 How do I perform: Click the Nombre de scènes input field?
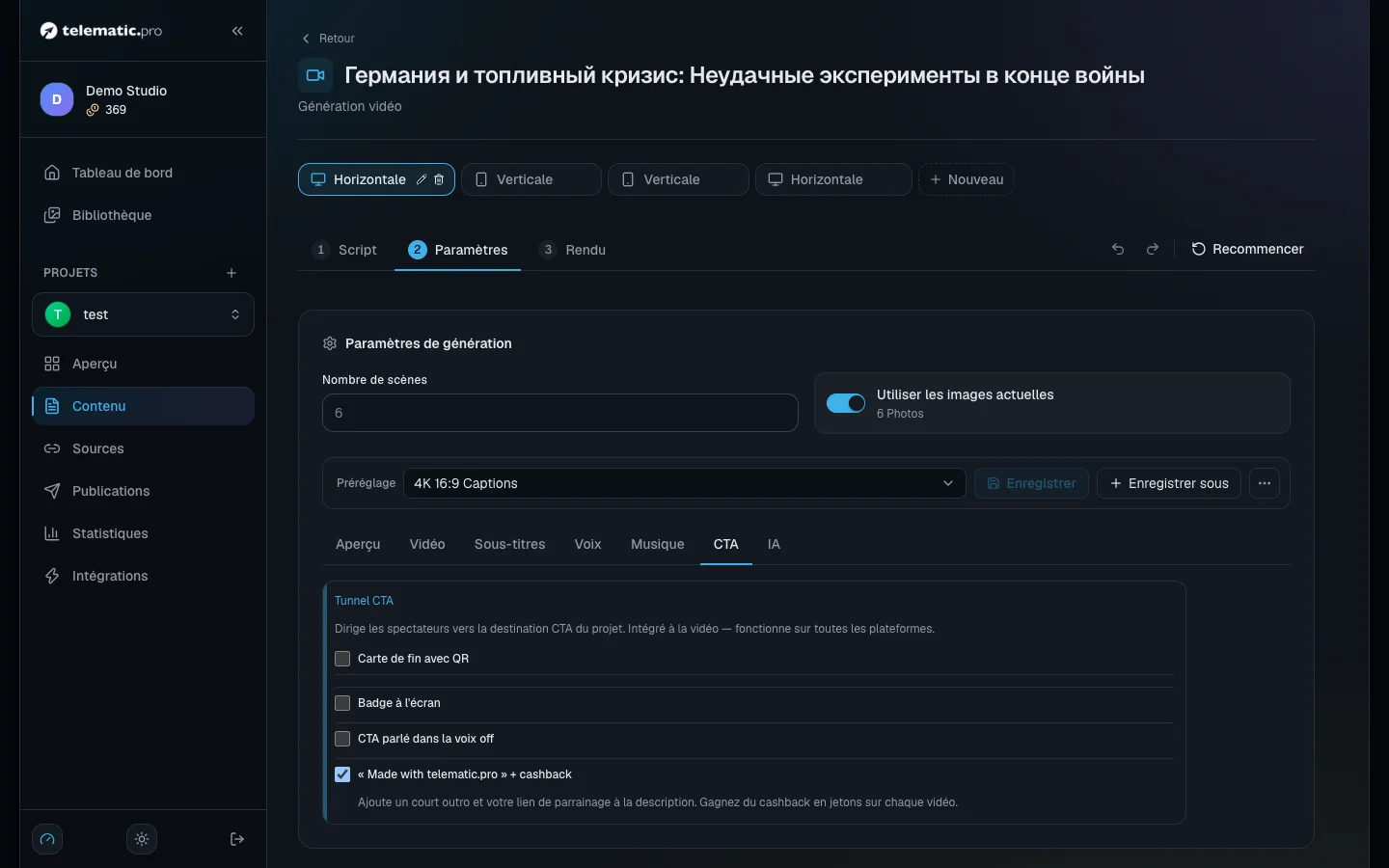click(560, 413)
